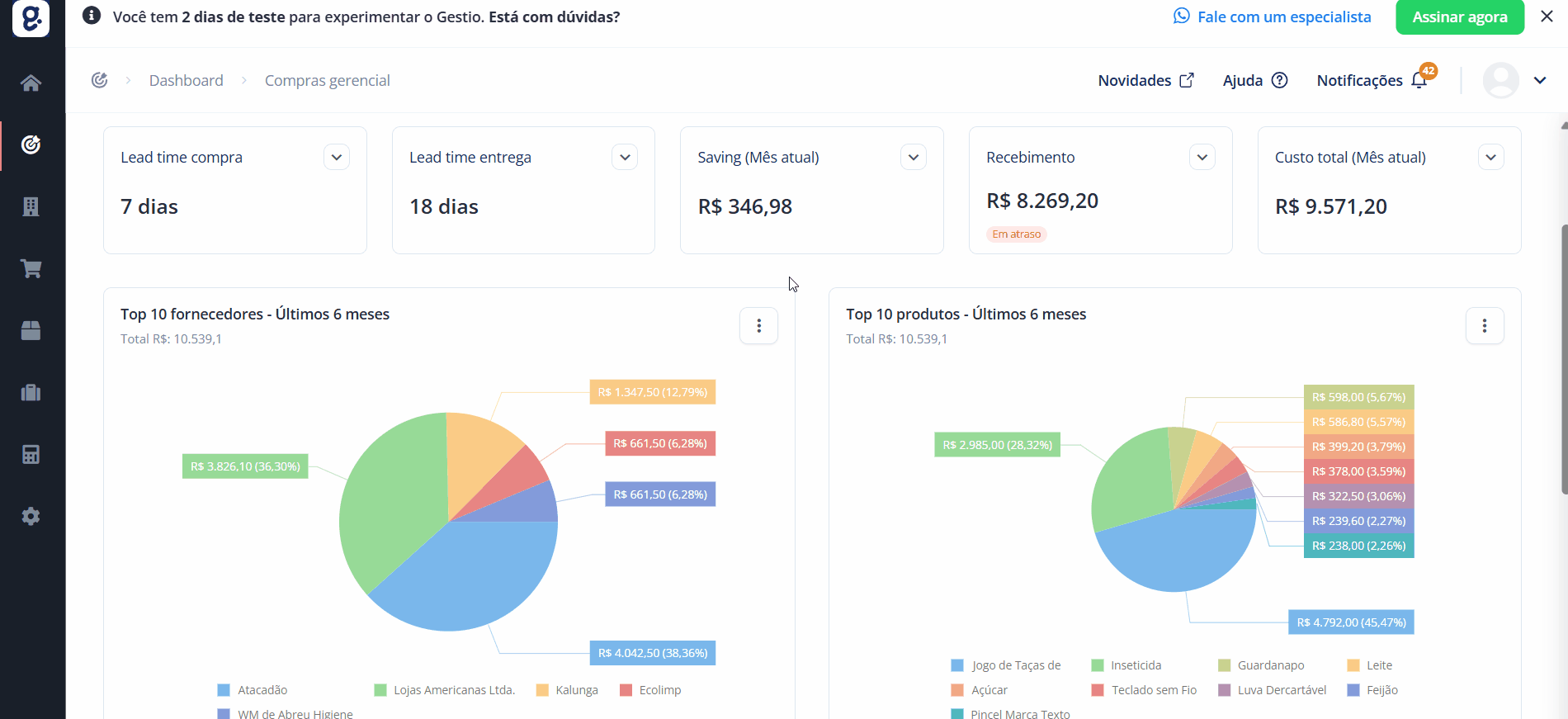Click the R$ 598,00 (5,67%) label
The height and width of the screenshot is (719, 1568).
(x=1358, y=397)
